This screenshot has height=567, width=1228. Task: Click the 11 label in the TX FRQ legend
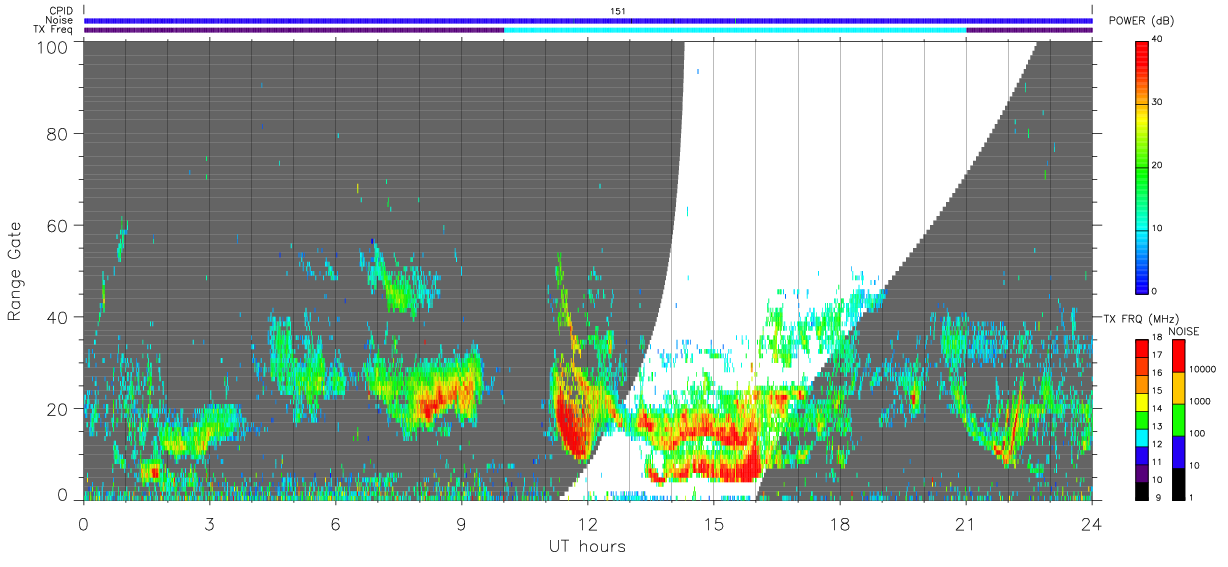coord(1157,462)
